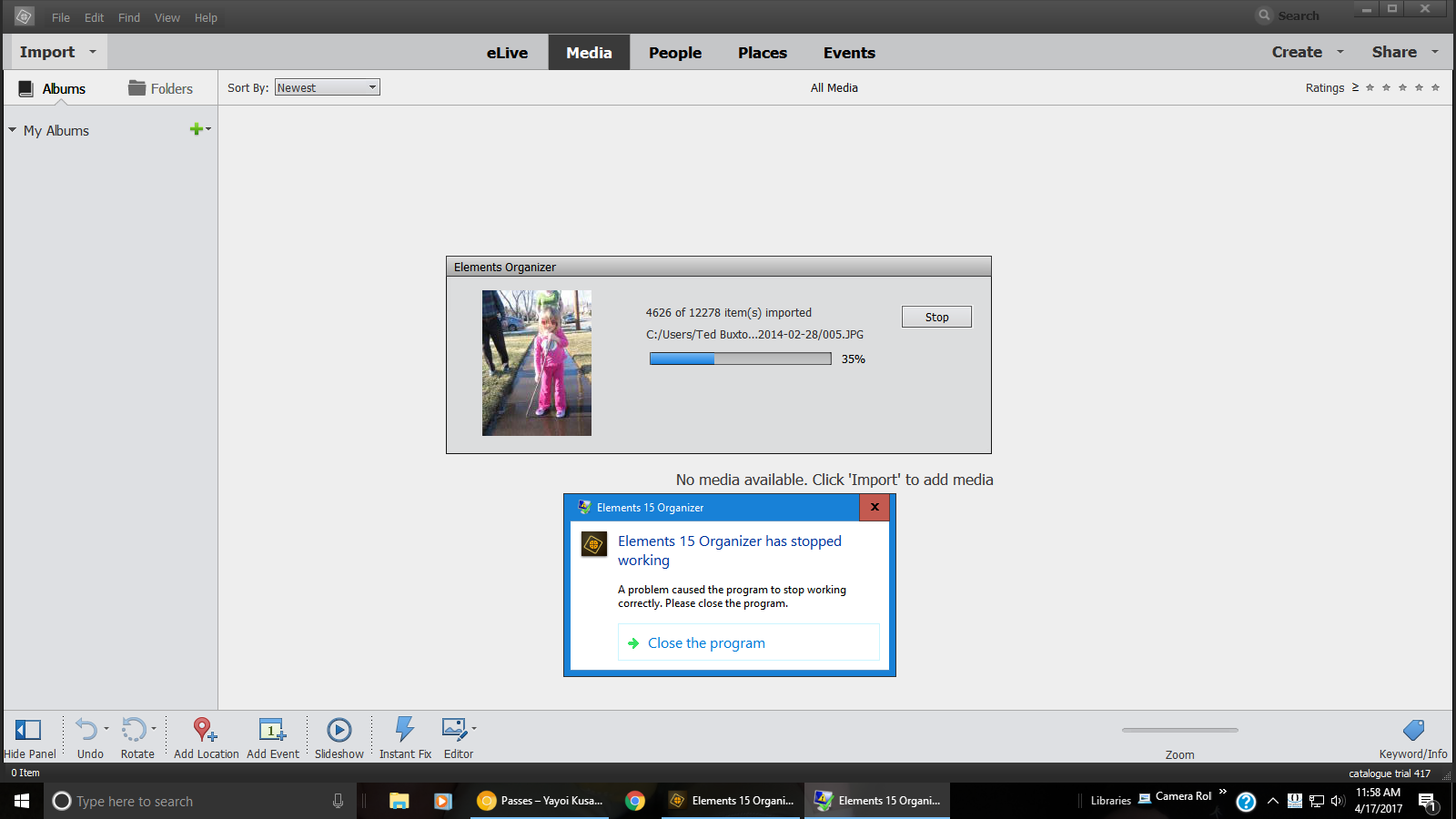Show hidden system tray icons

pyautogui.click(x=1273, y=801)
